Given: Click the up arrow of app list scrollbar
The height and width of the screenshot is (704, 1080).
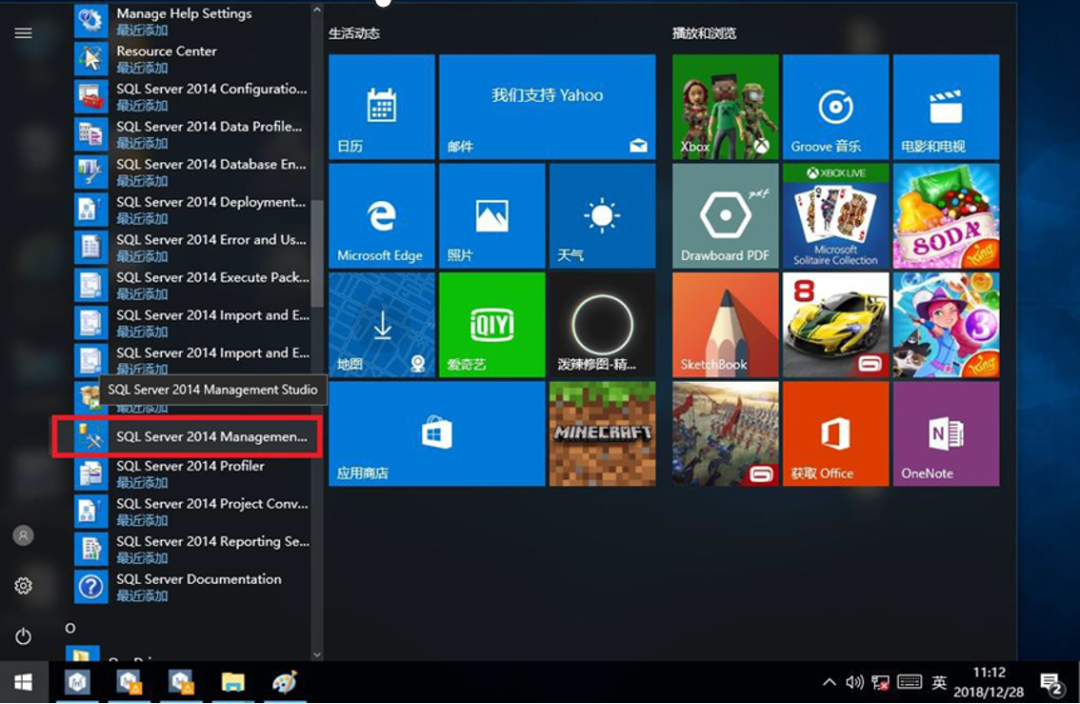Looking at the screenshot, I should [317, 10].
